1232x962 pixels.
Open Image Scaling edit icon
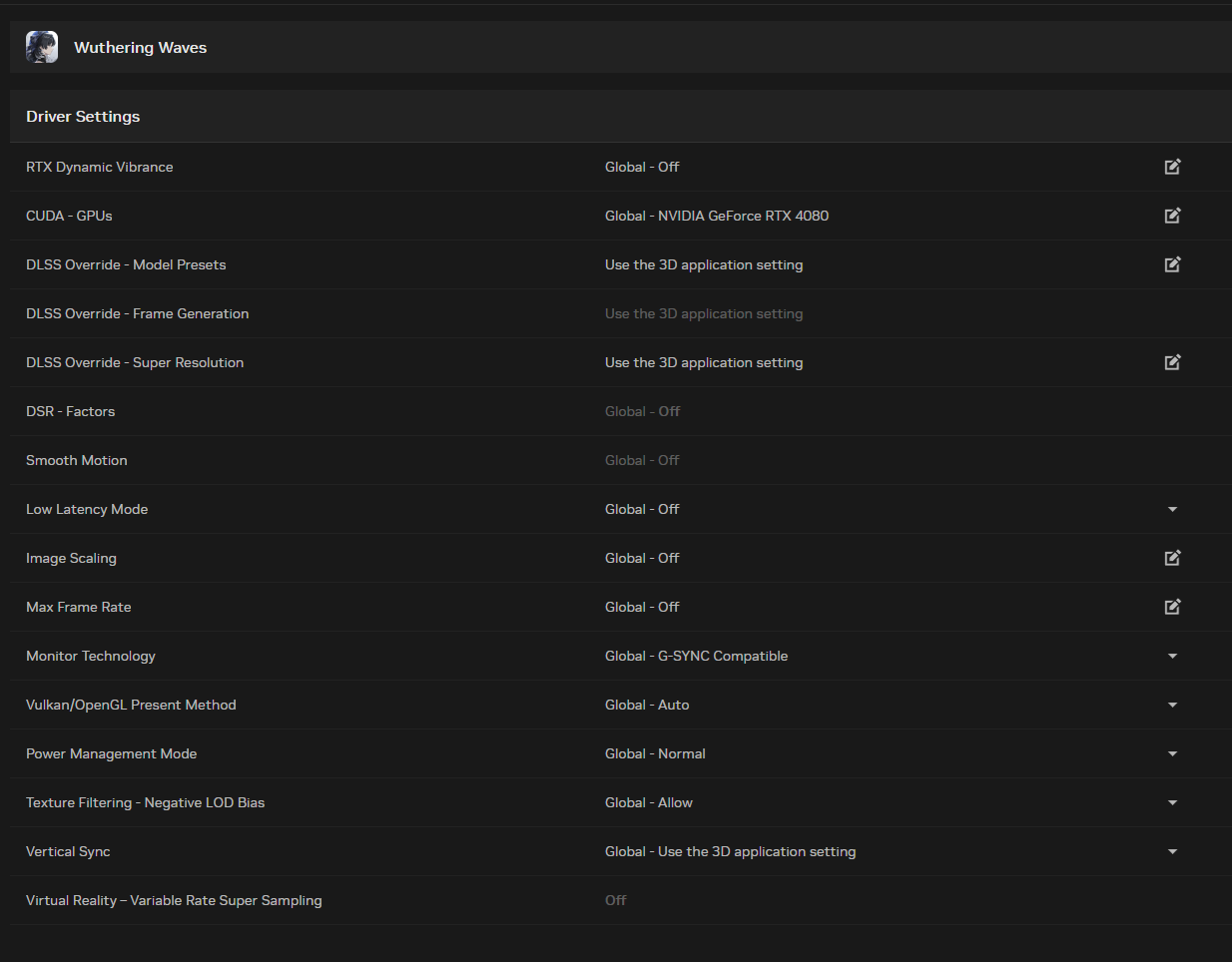[x=1173, y=558]
